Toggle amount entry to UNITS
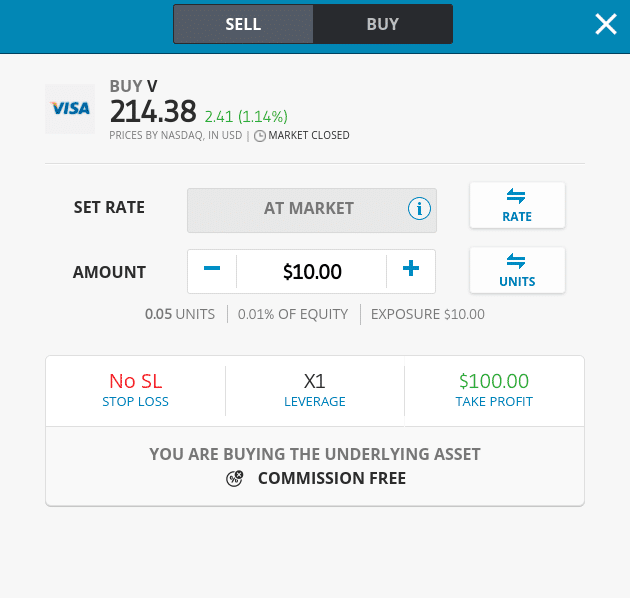The image size is (630, 598). click(x=517, y=270)
